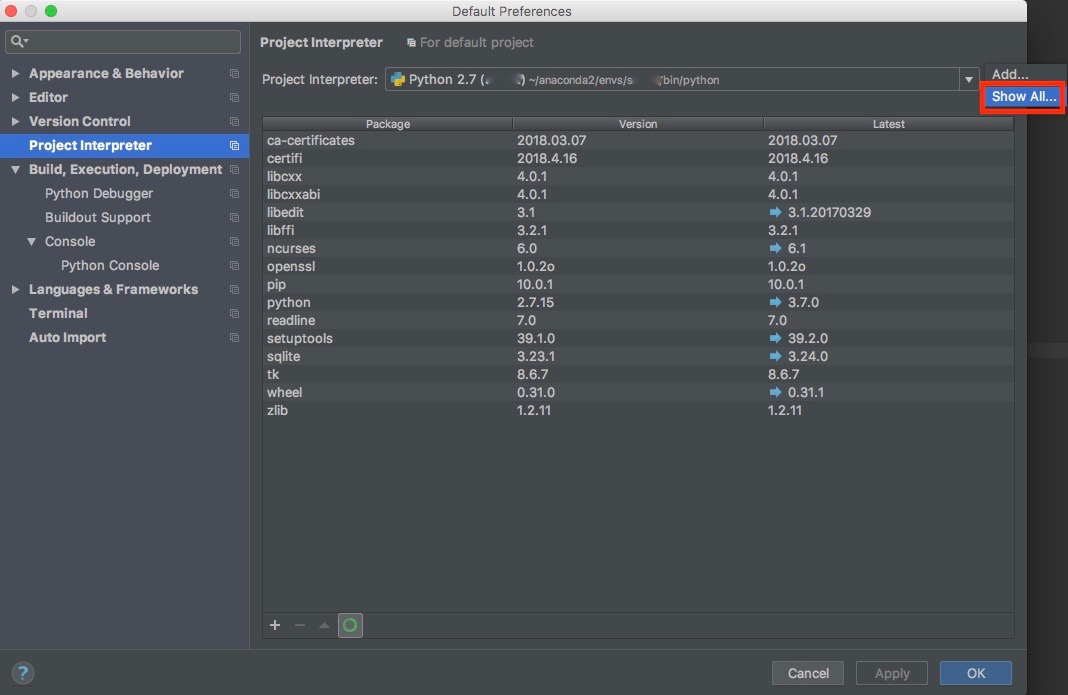Screen dimensions: 1068x695
Task: Open Buildout Support settings
Action: pyautogui.click(x=97, y=217)
